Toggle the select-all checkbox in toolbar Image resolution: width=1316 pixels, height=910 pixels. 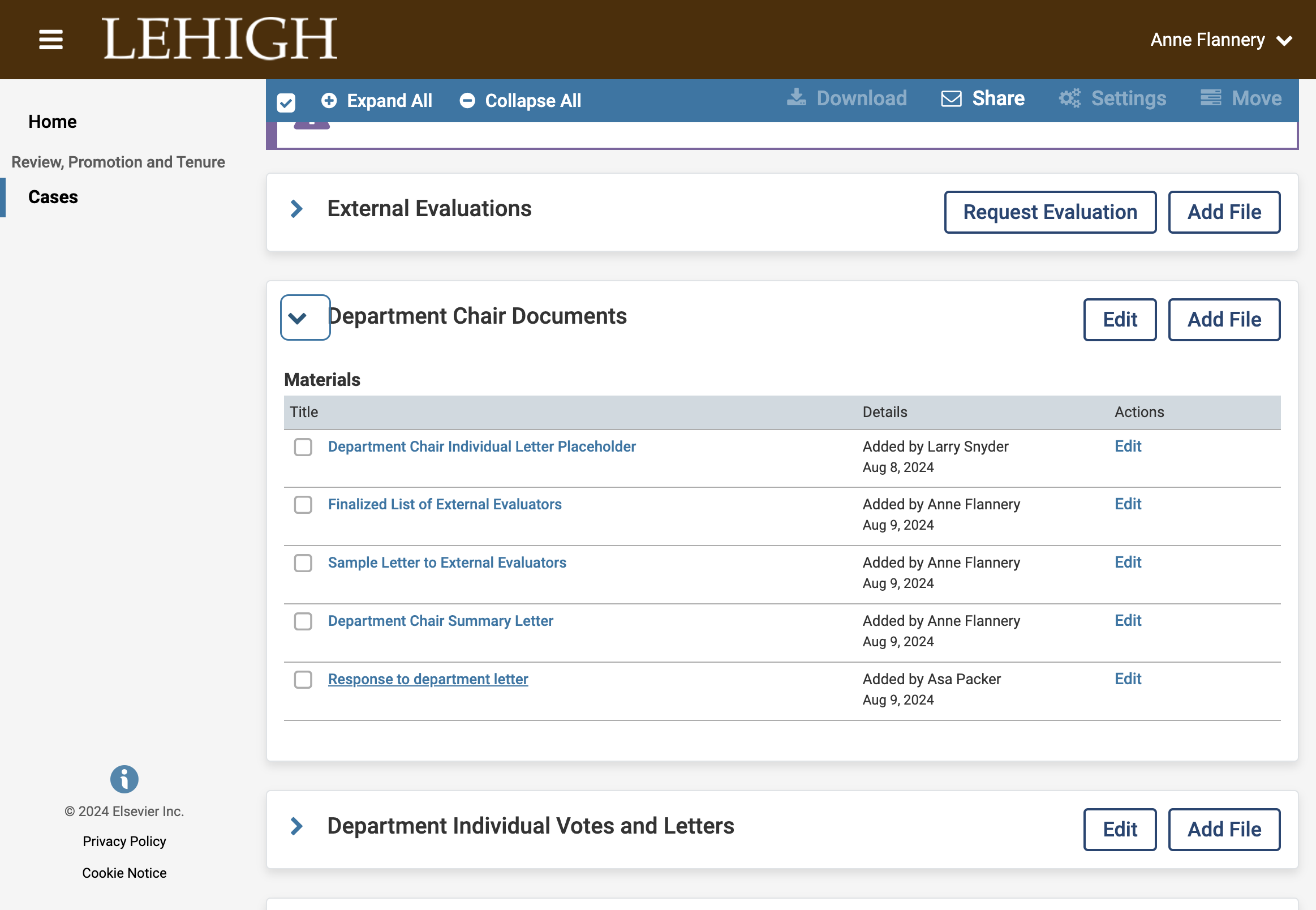(x=286, y=102)
